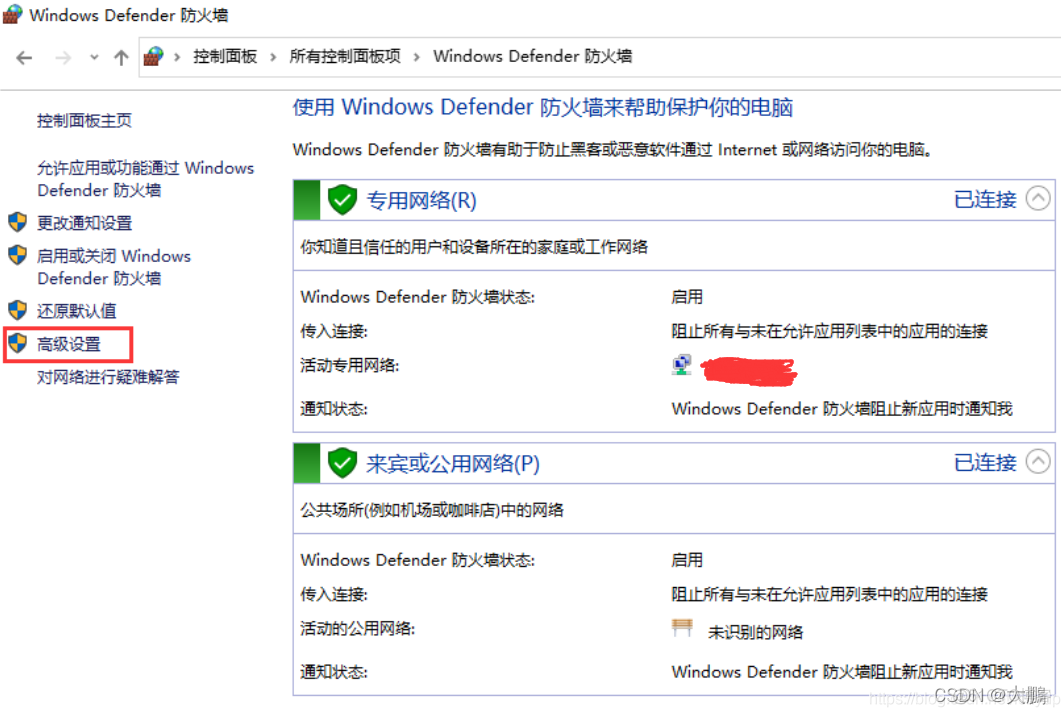Expand chevron before 控制面板 breadcrumb

(177, 57)
